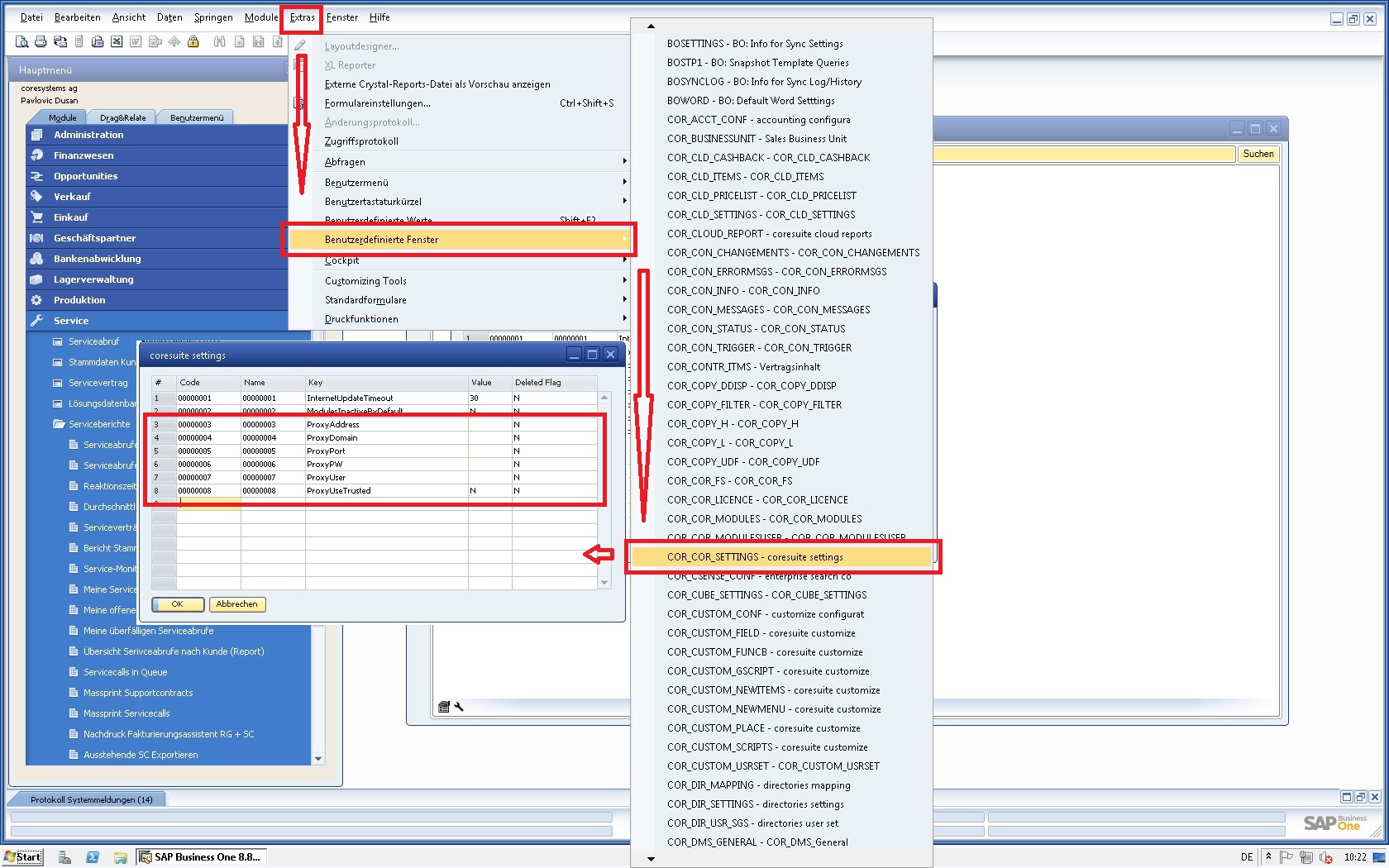
Task: Open the Finanzwesen module
Action: (84, 155)
